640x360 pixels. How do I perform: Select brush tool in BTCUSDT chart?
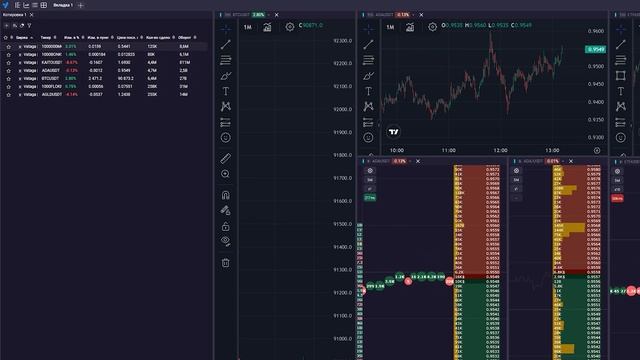pyautogui.click(x=225, y=76)
